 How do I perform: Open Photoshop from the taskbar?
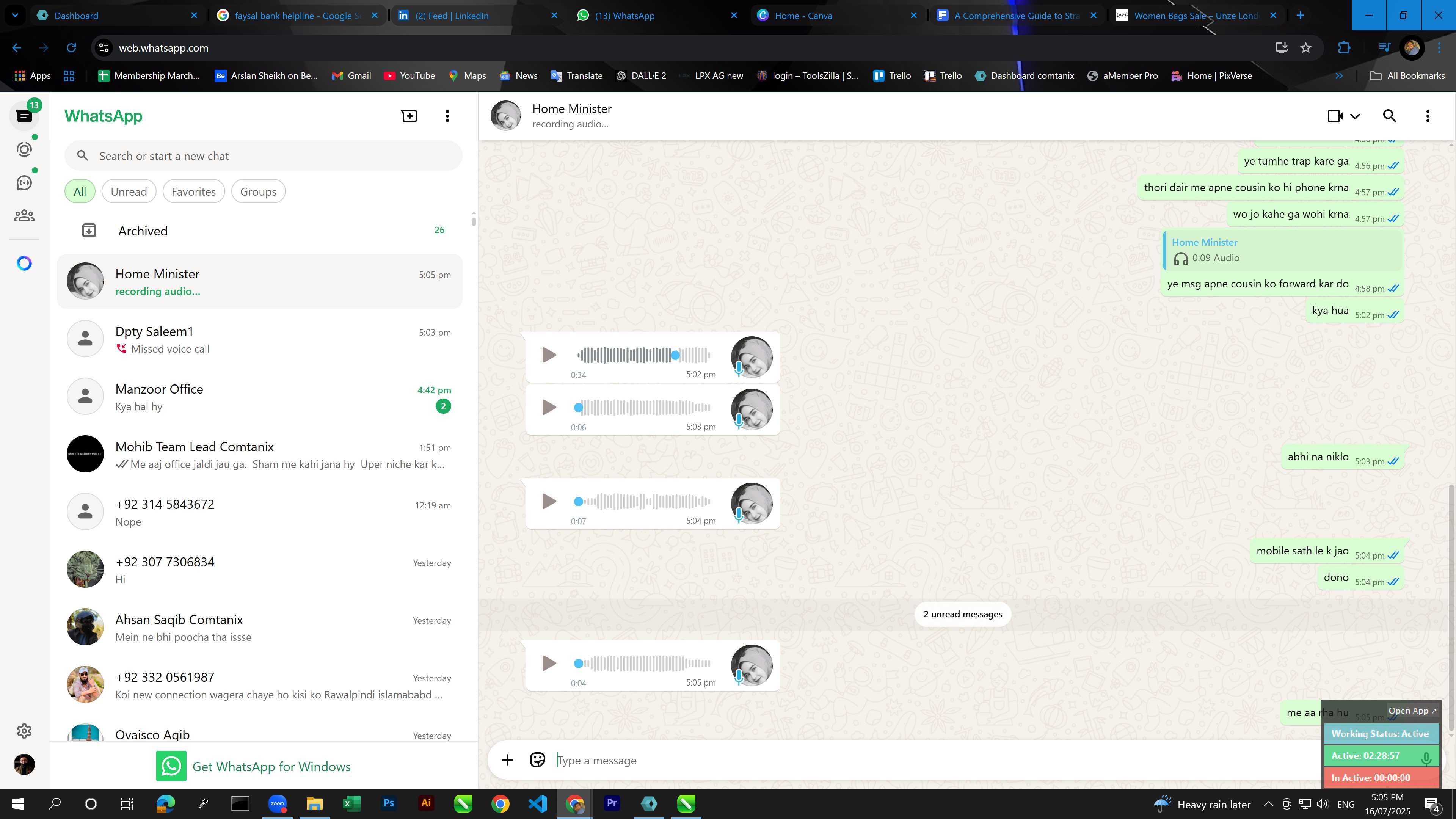[x=389, y=803]
